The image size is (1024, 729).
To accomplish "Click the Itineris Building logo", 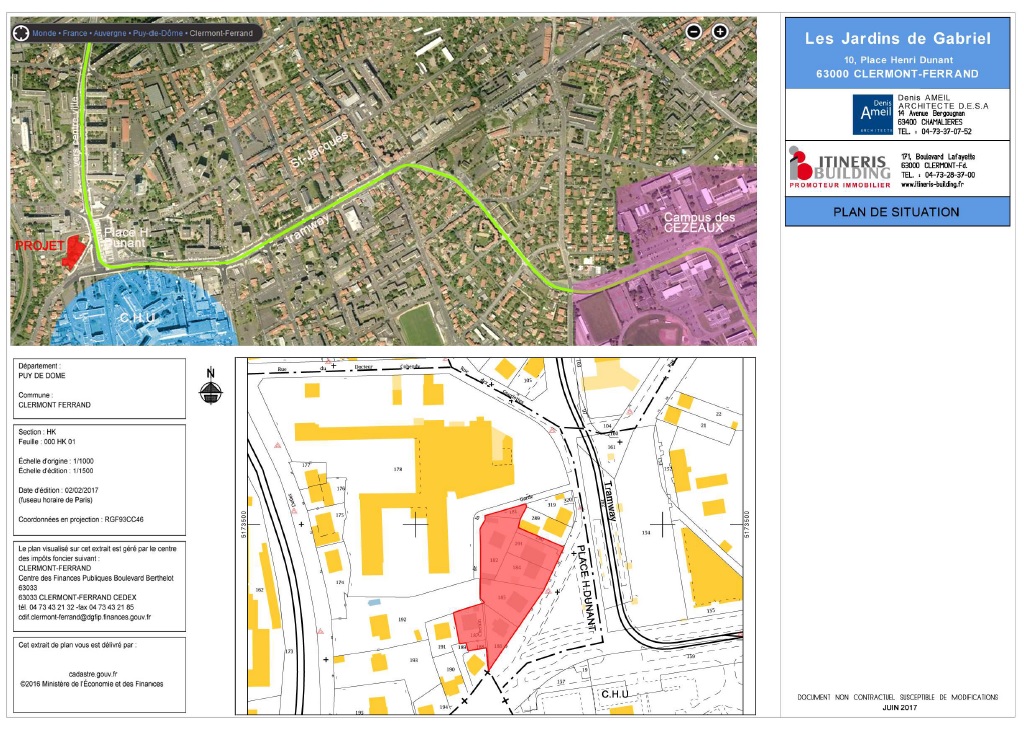I will click(838, 167).
